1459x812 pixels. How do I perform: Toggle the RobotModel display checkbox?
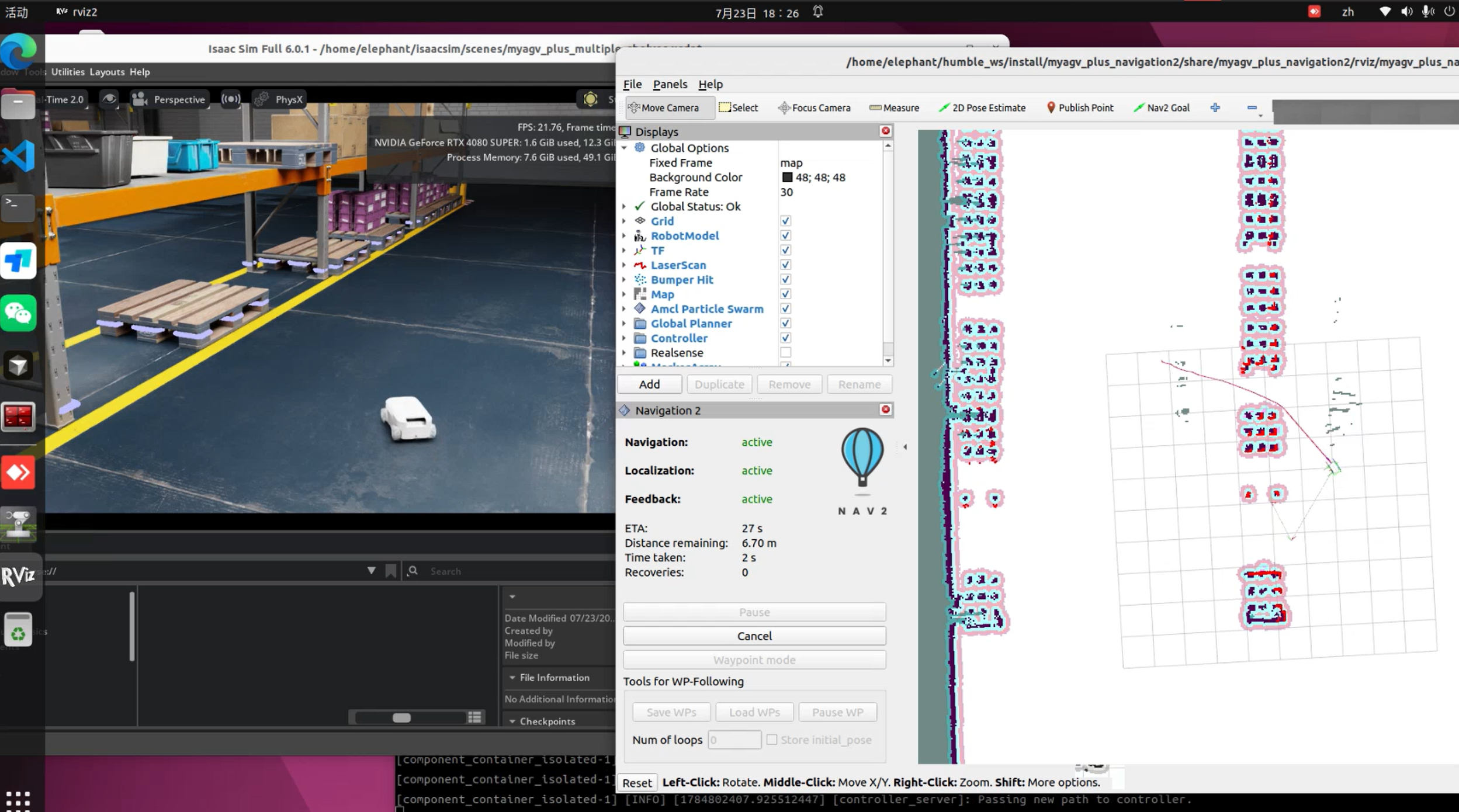click(x=785, y=235)
